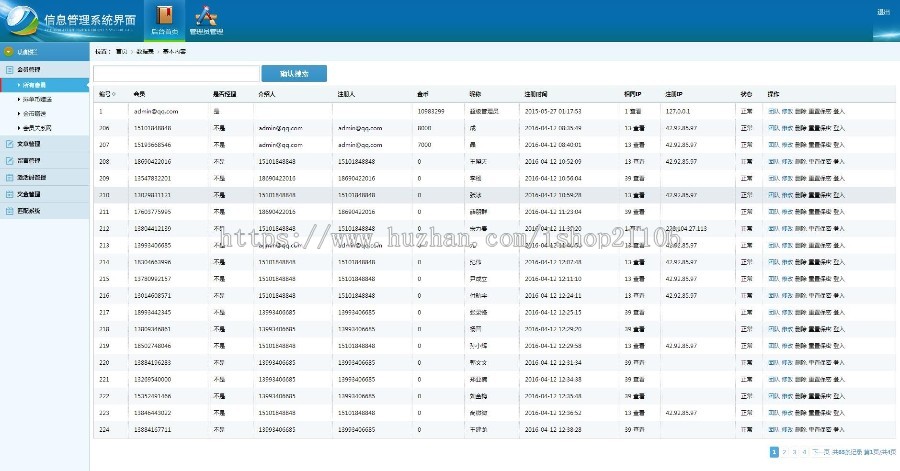The height and width of the screenshot is (471, 900).
Task: Click the 文章管理 edit icon in sidebar
Action: pyautogui.click(x=9, y=144)
